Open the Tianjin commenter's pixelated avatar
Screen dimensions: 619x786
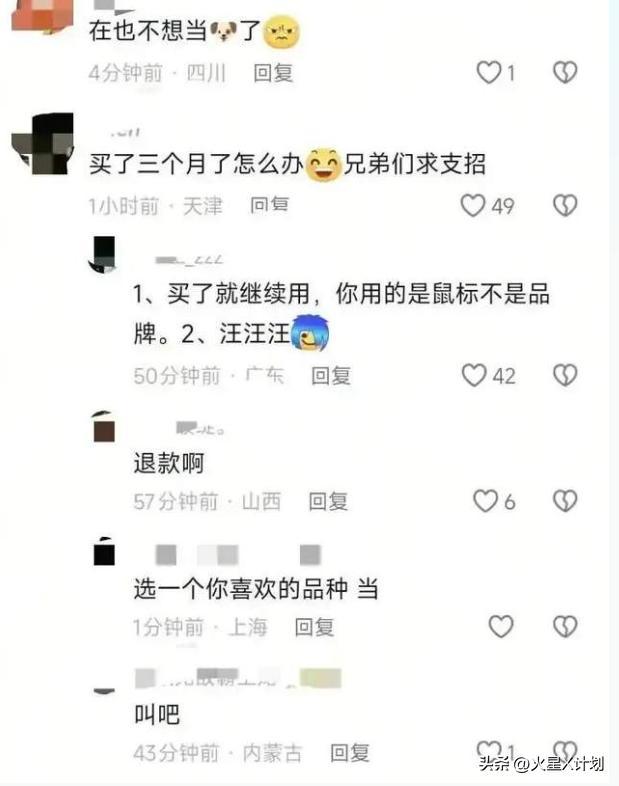[x=43, y=144]
